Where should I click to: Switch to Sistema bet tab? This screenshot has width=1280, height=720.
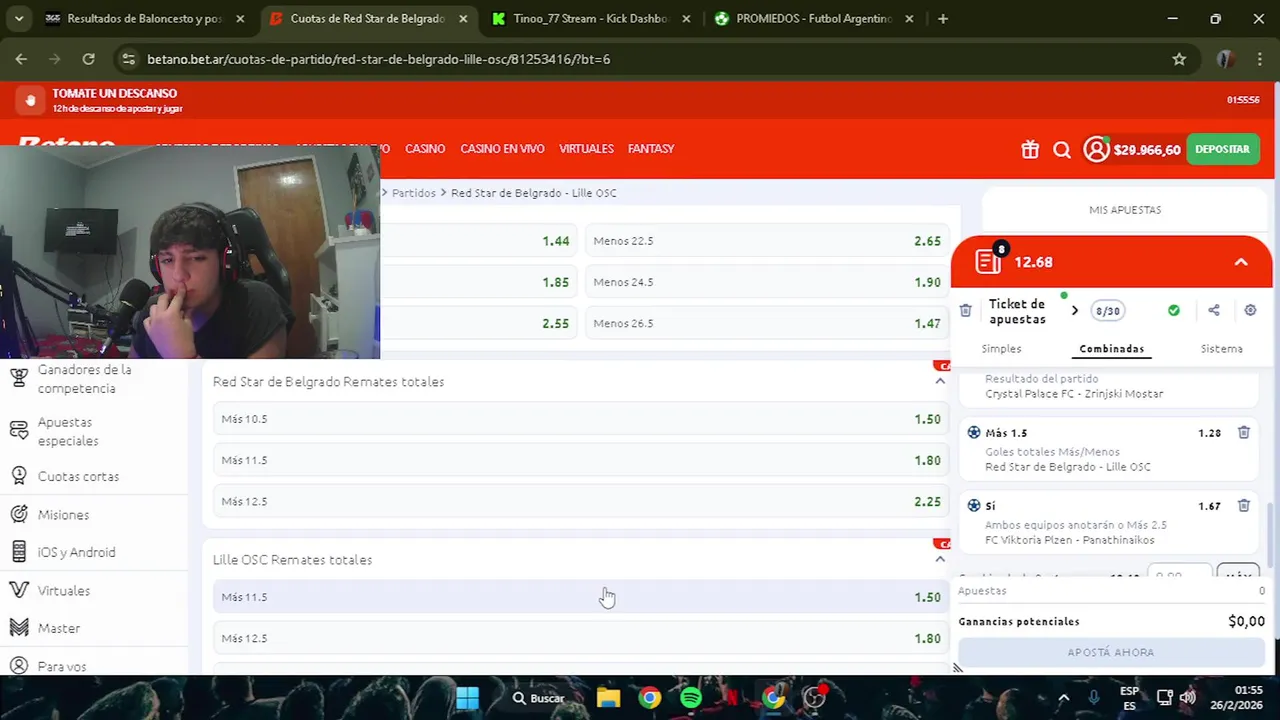coord(1221,349)
